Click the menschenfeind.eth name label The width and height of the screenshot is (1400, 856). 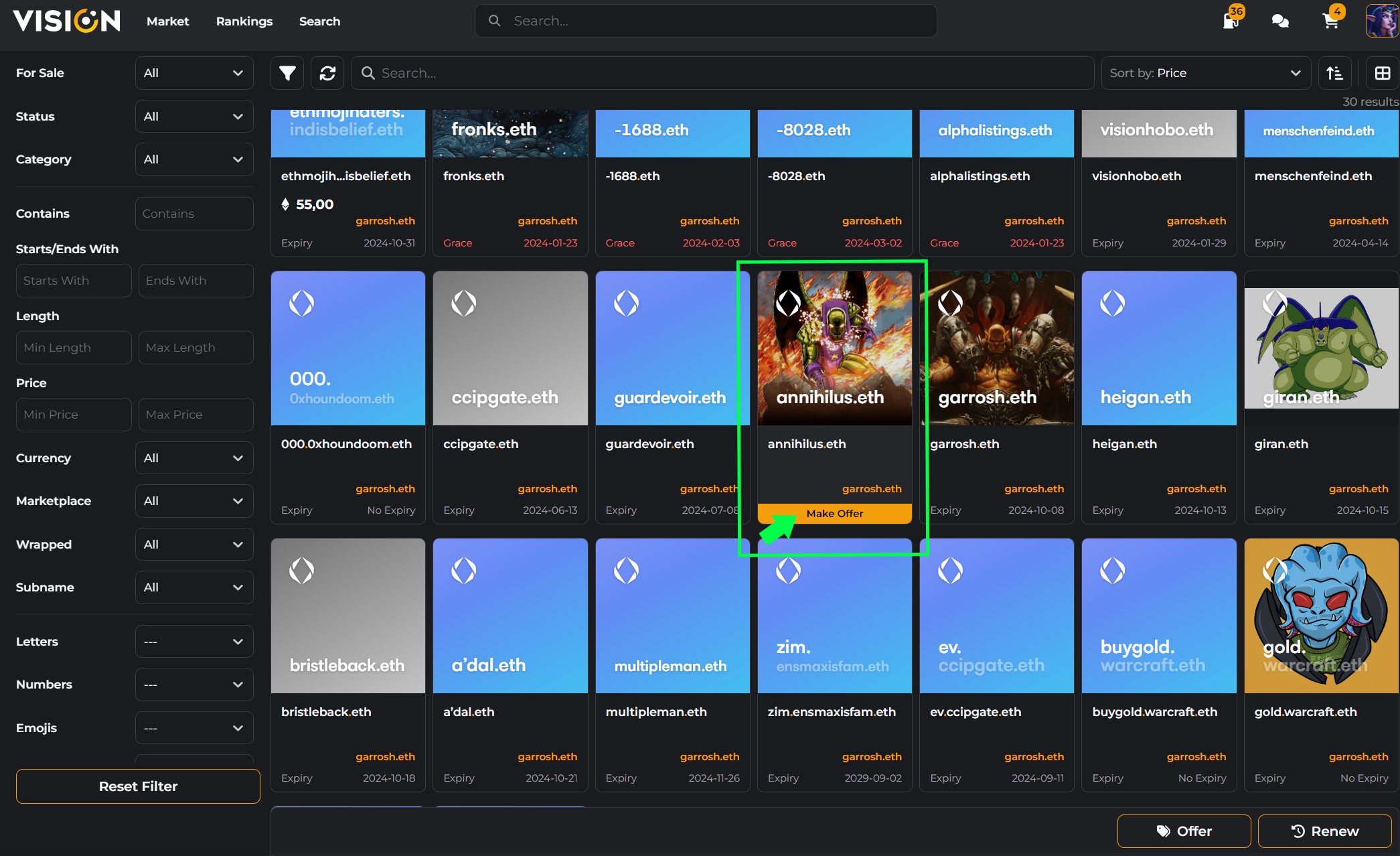point(1313,176)
